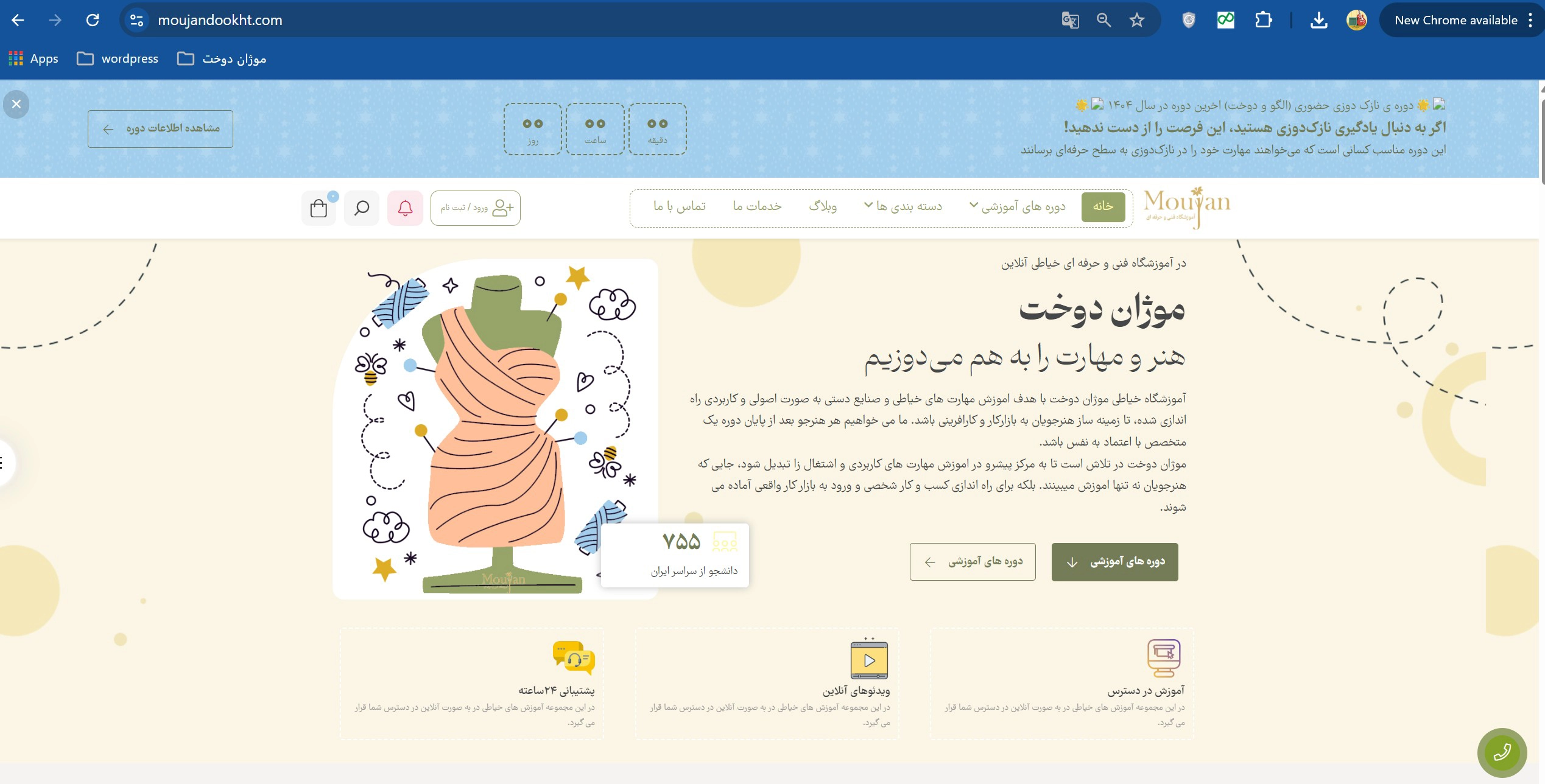The height and width of the screenshot is (784, 1545).
Task: Click the موژان دوخت main heading
Action: pos(1102,309)
